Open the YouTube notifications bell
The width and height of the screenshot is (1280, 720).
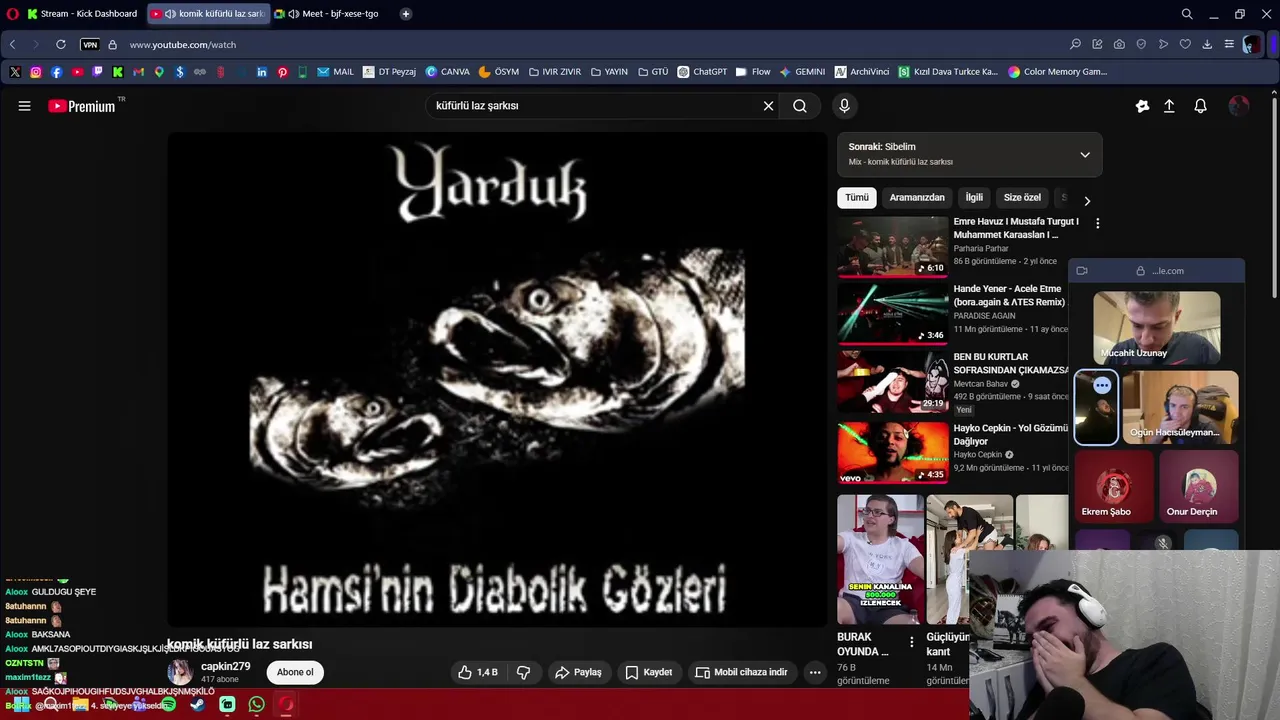pyautogui.click(x=1201, y=106)
